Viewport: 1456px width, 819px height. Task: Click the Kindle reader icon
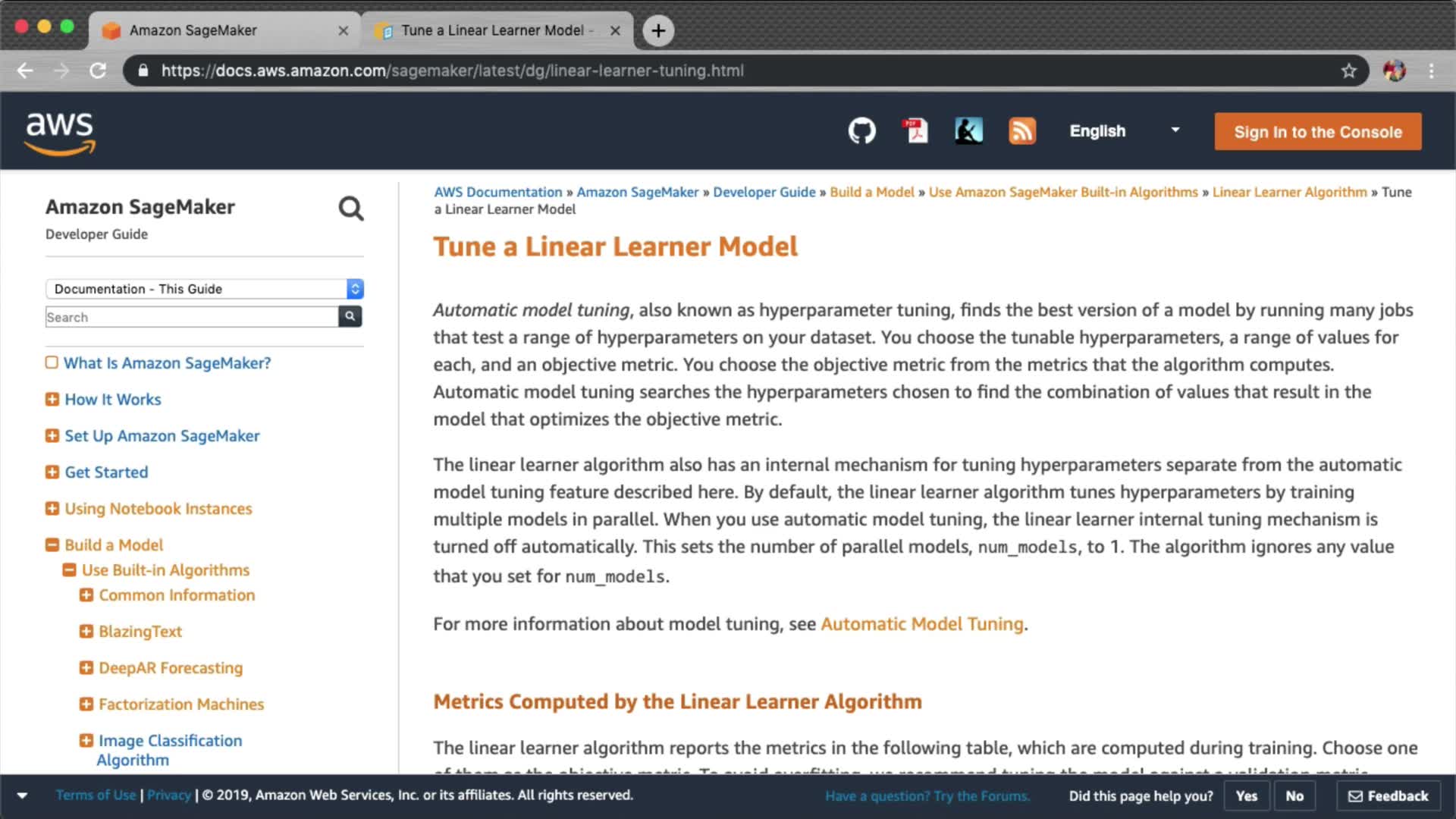point(968,131)
